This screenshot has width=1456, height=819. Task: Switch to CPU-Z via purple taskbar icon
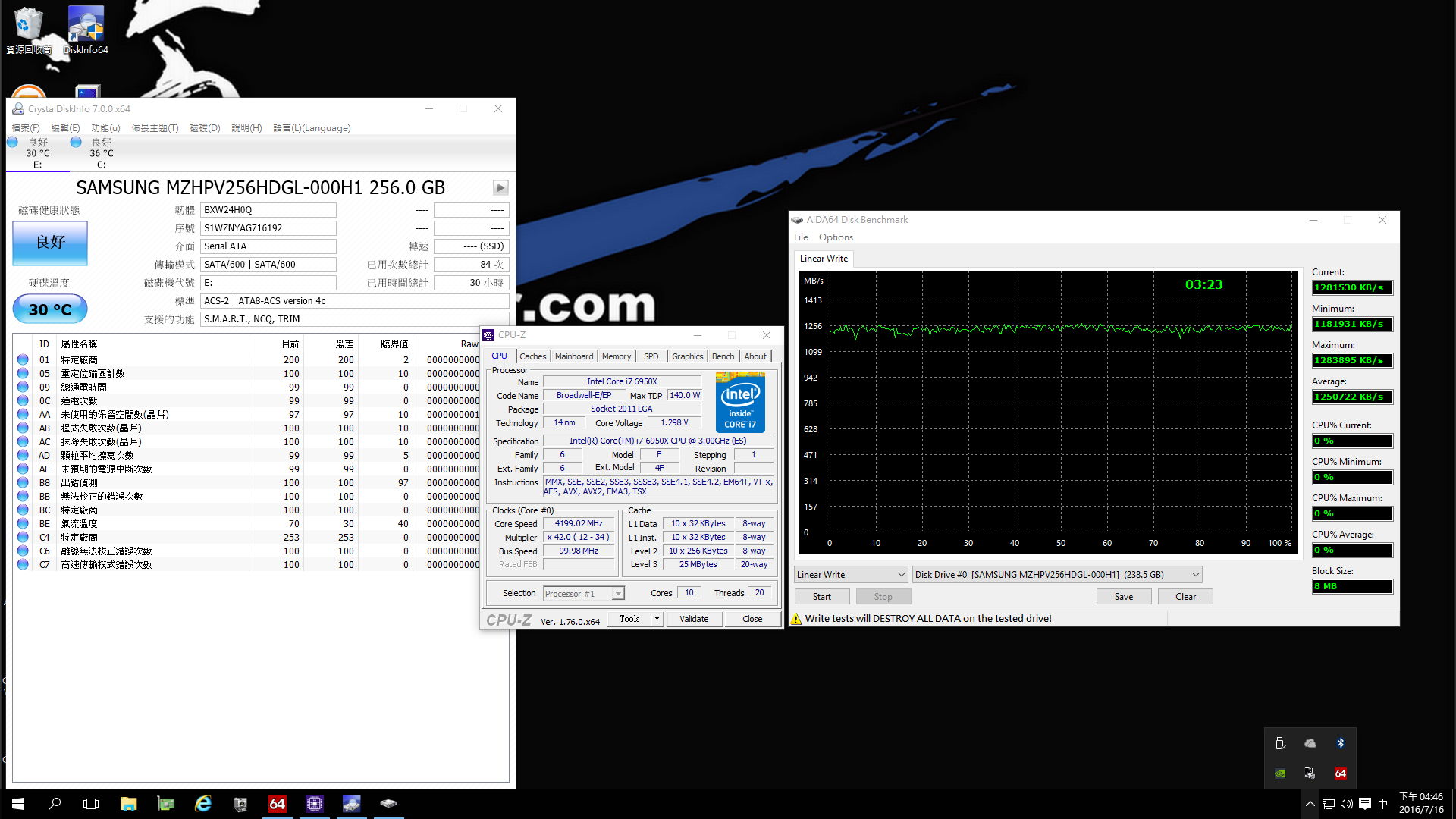(315, 804)
